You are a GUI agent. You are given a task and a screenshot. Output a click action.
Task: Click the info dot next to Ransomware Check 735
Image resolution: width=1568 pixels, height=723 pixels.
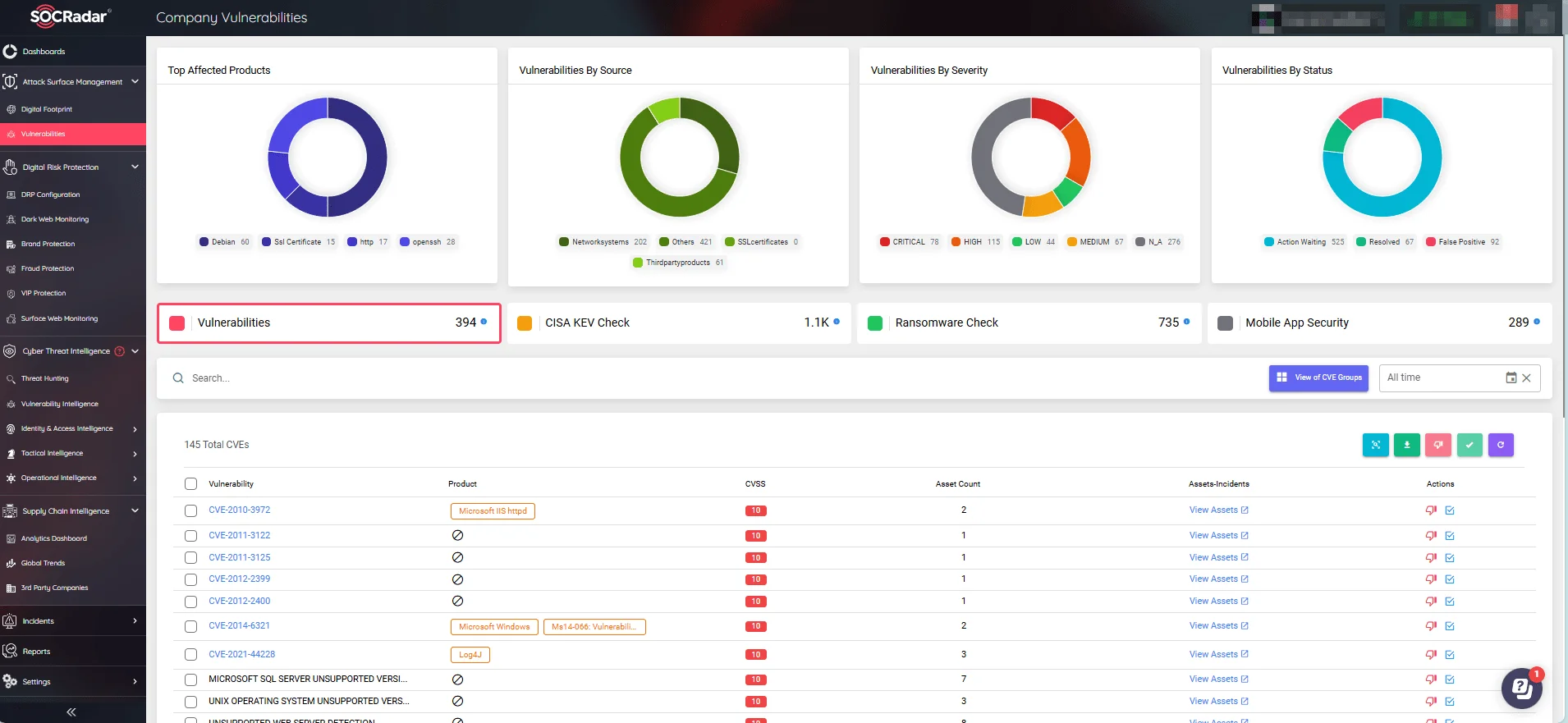pyautogui.click(x=1187, y=322)
